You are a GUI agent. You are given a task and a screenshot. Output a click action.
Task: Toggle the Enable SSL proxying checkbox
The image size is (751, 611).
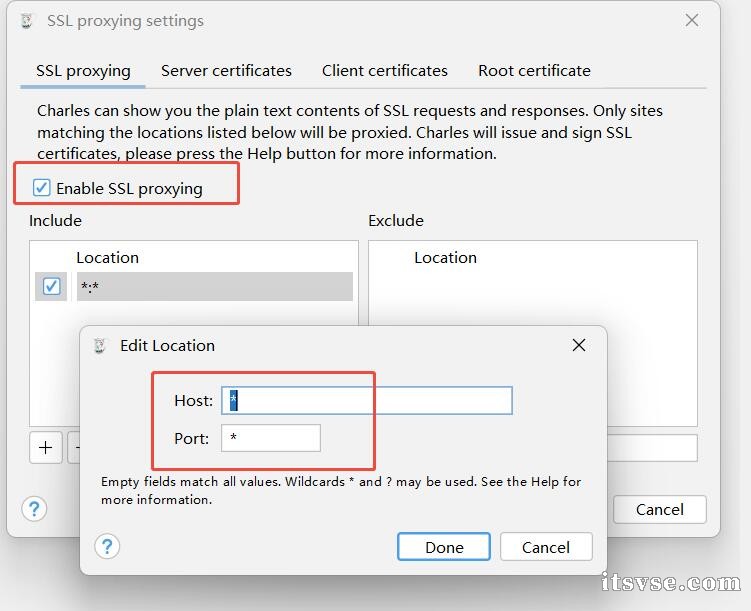(x=42, y=188)
